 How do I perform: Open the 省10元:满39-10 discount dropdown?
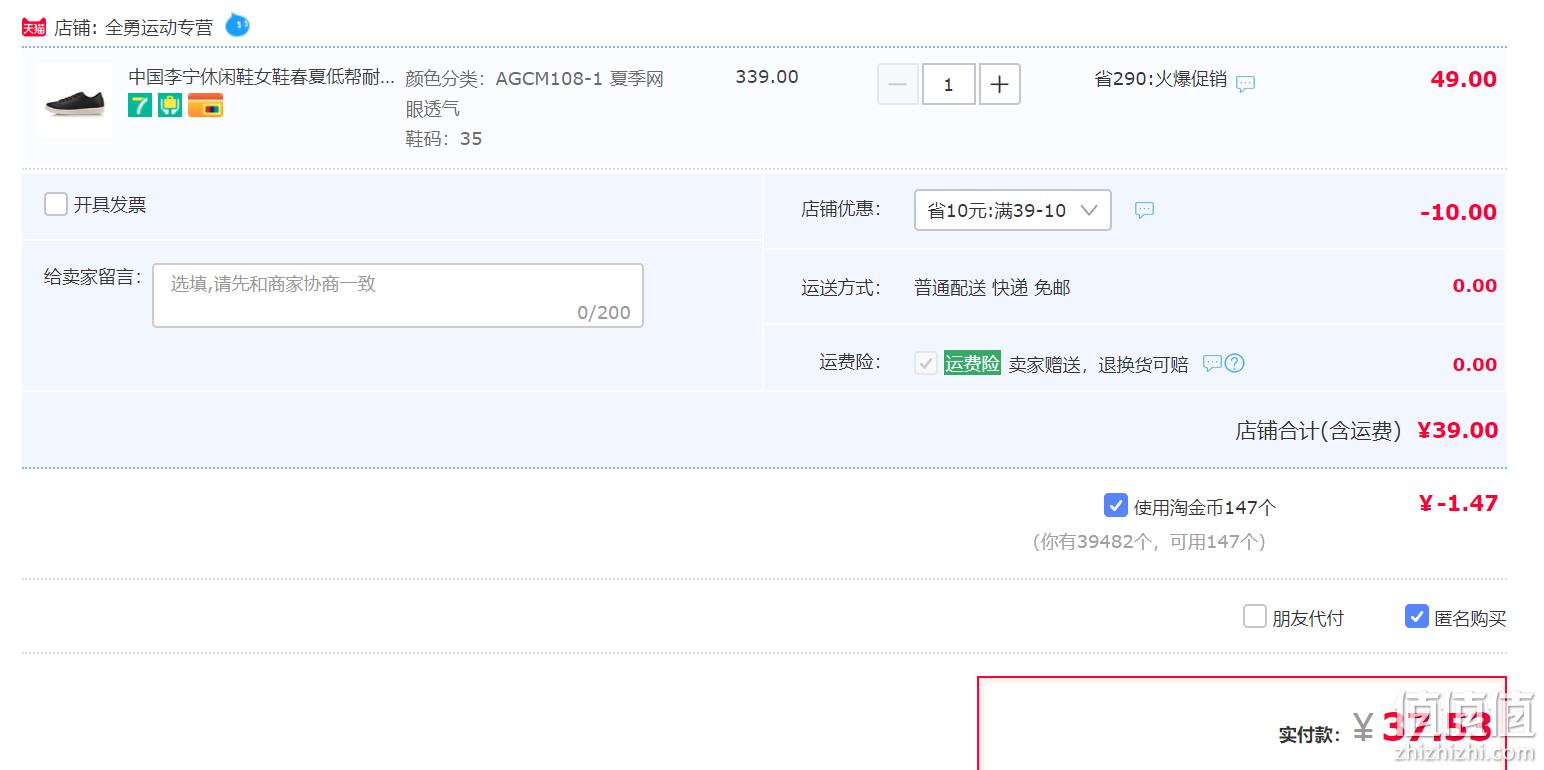(x=1013, y=210)
